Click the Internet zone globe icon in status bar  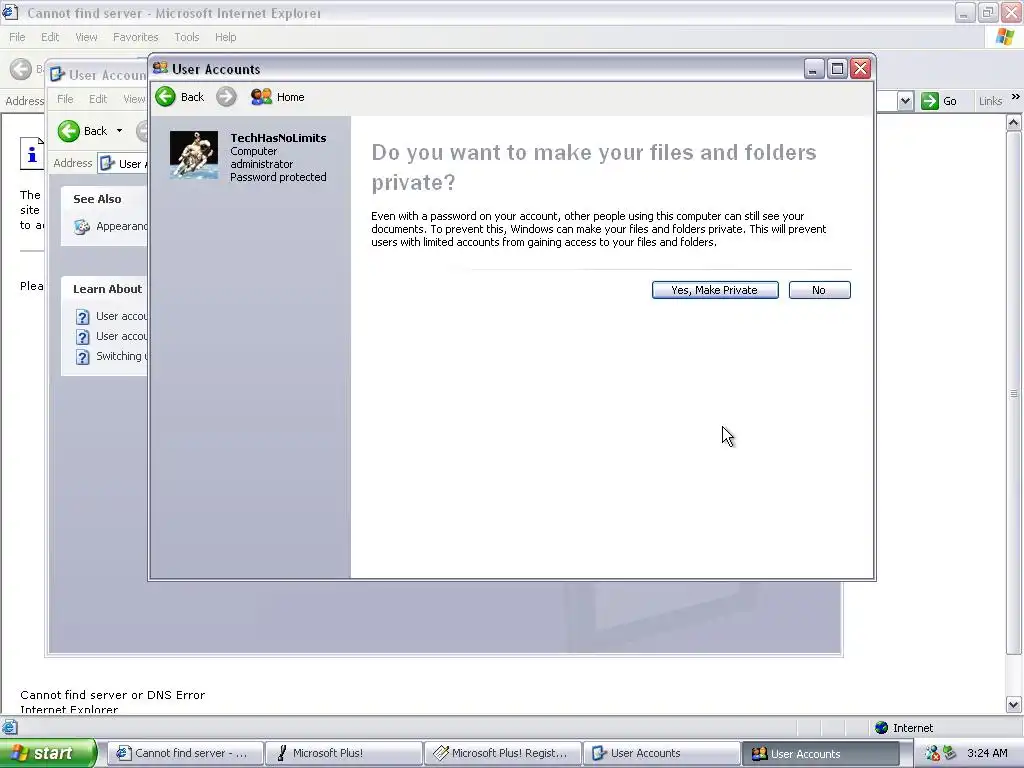pyautogui.click(x=881, y=728)
